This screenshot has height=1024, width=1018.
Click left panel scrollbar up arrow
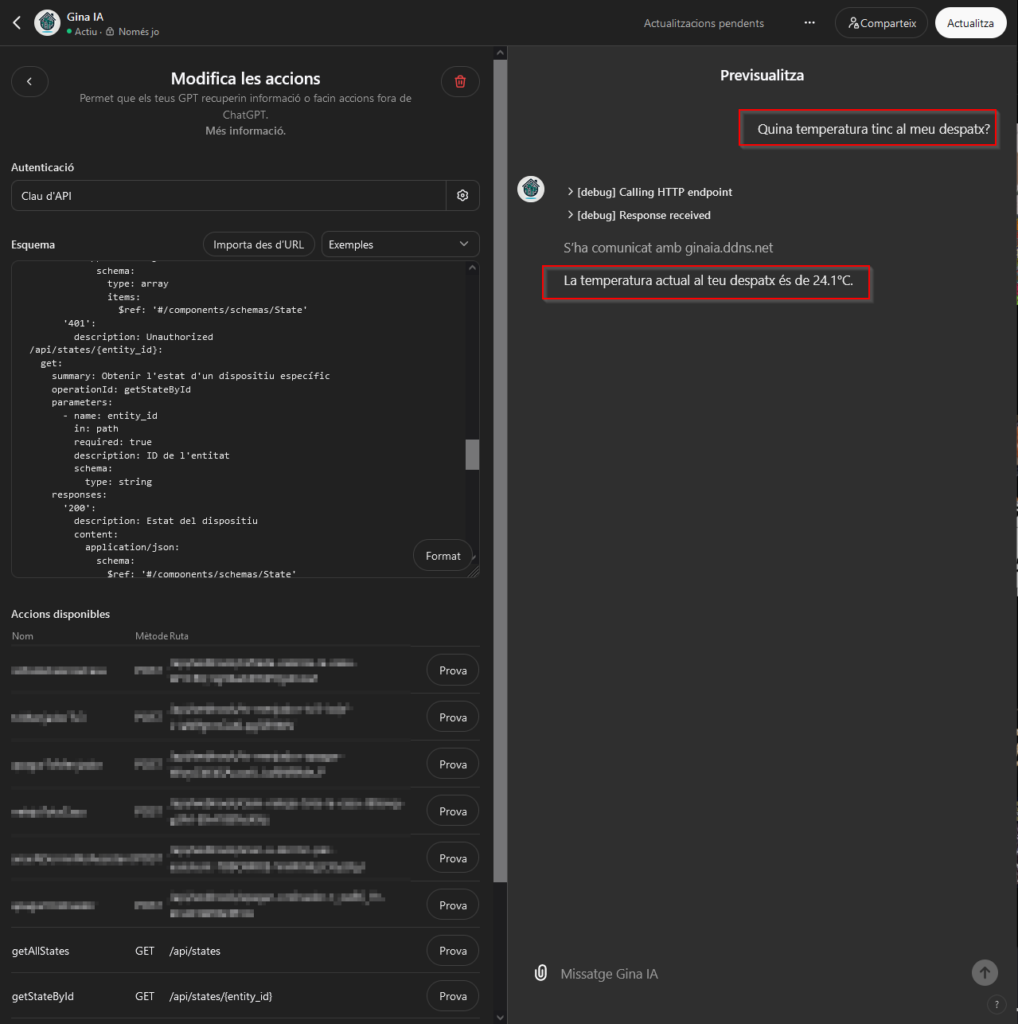tap(500, 53)
